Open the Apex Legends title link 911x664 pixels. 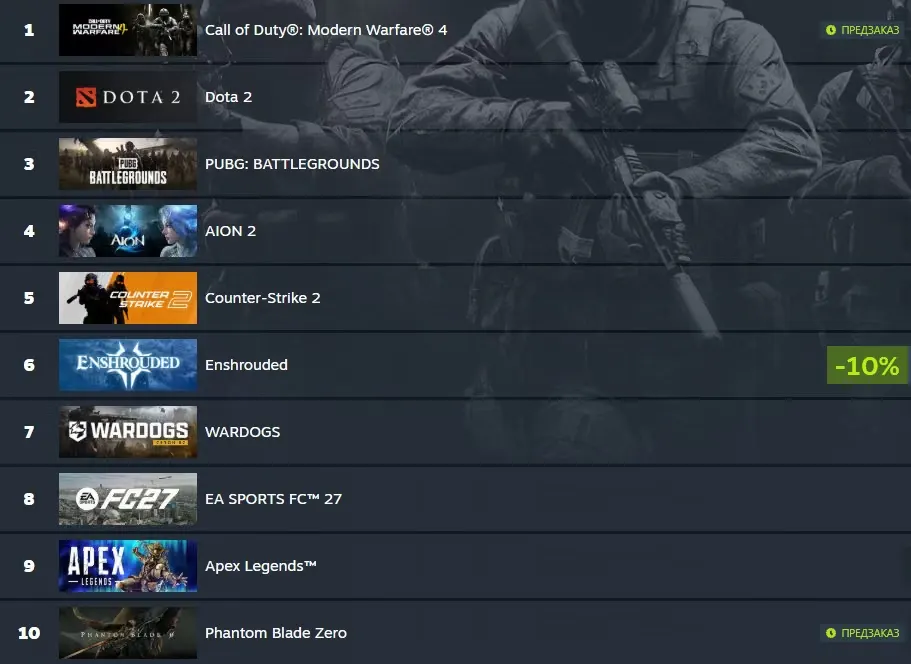(261, 566)
